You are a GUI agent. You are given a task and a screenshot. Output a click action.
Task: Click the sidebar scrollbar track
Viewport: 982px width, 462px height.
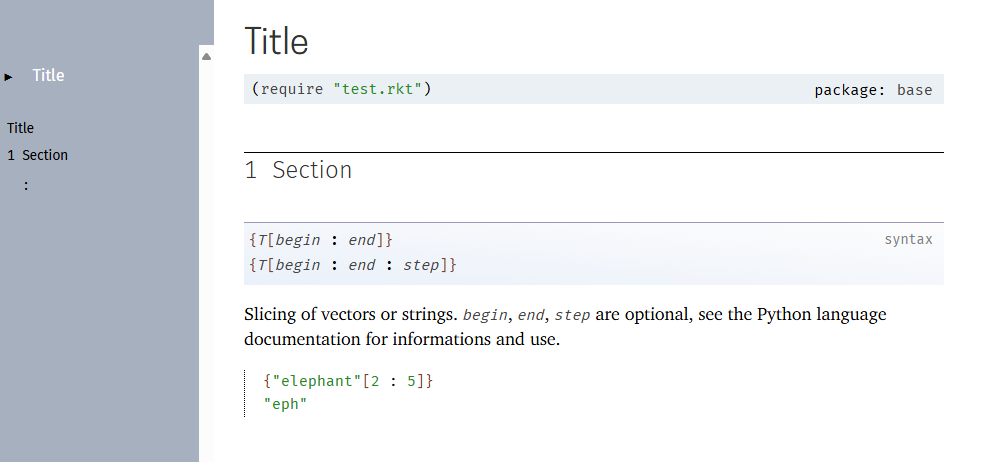(207, 250)
